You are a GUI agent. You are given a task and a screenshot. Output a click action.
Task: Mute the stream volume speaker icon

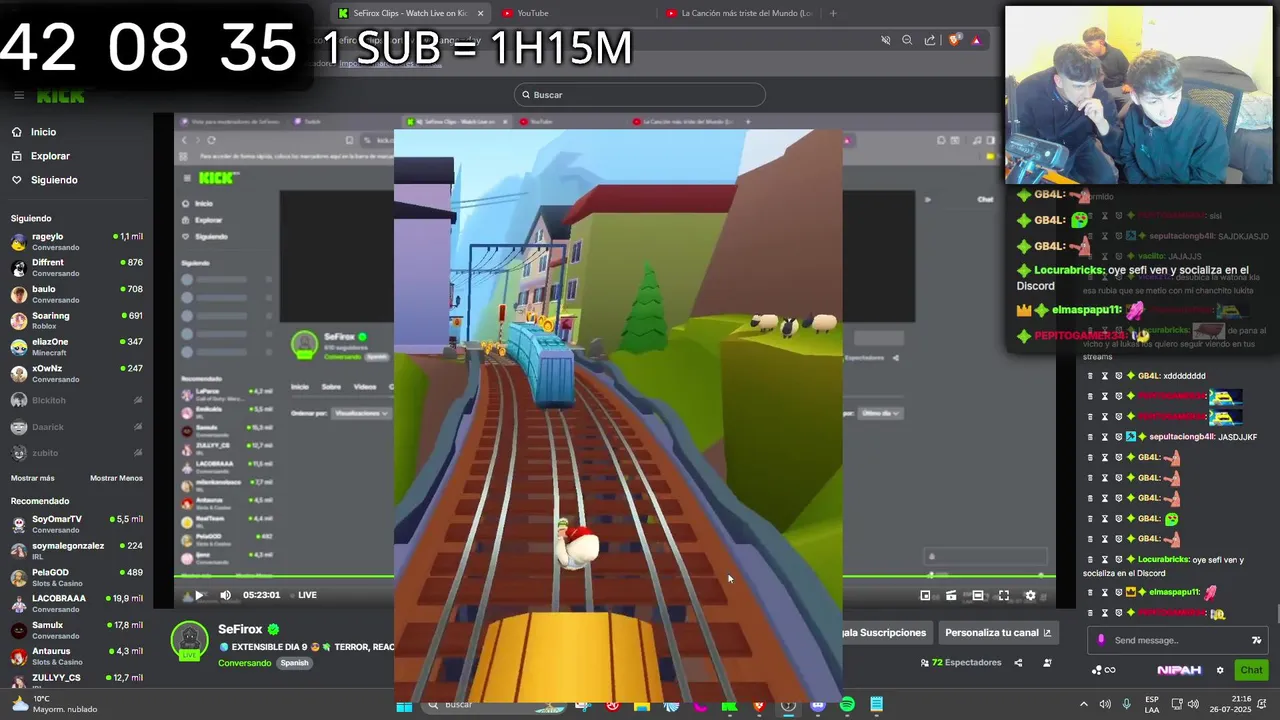(225, 595)
